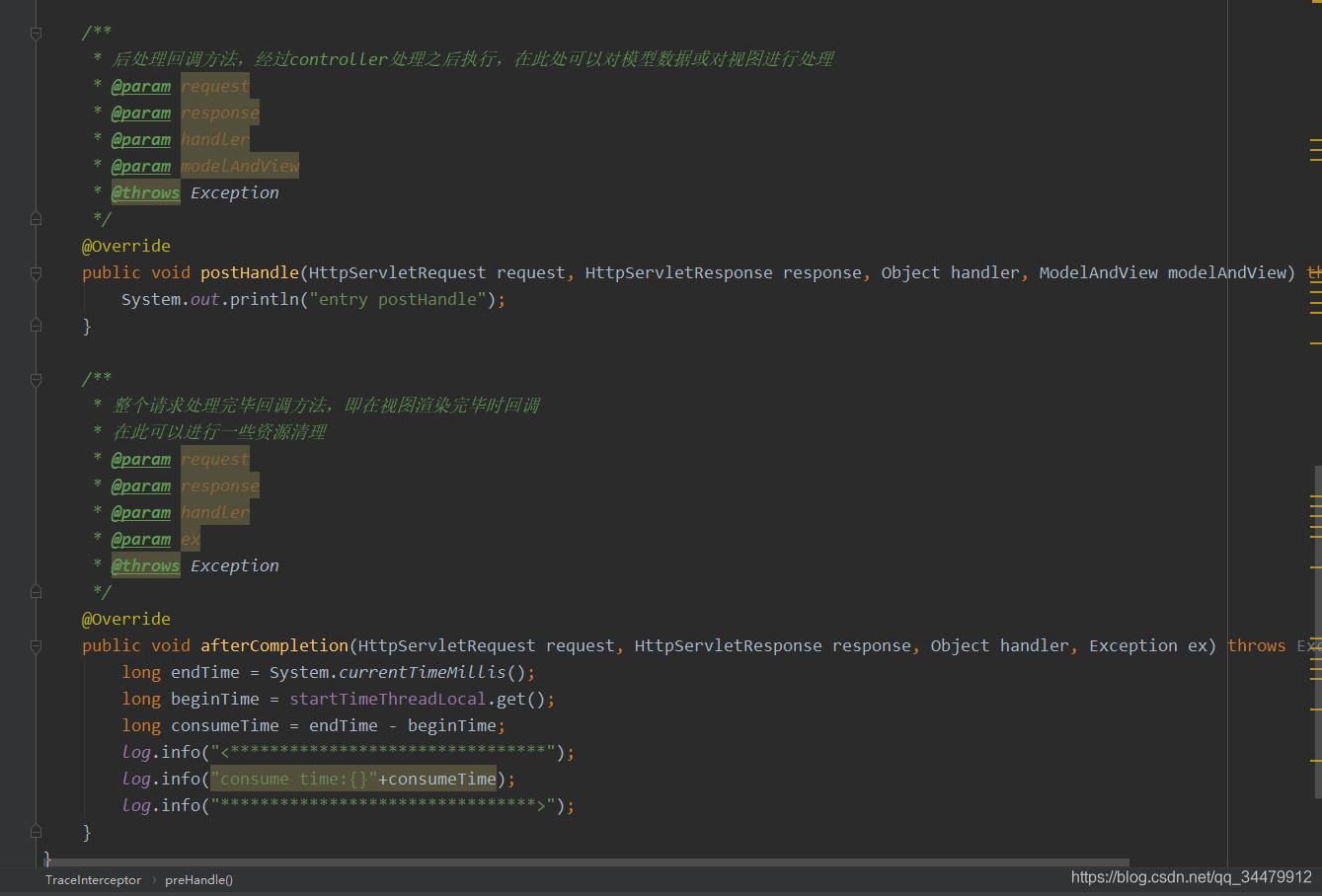Click throws keyword in afterCompletion signature
Viewport: 1322px width, 896px height.
(1257, 645)
